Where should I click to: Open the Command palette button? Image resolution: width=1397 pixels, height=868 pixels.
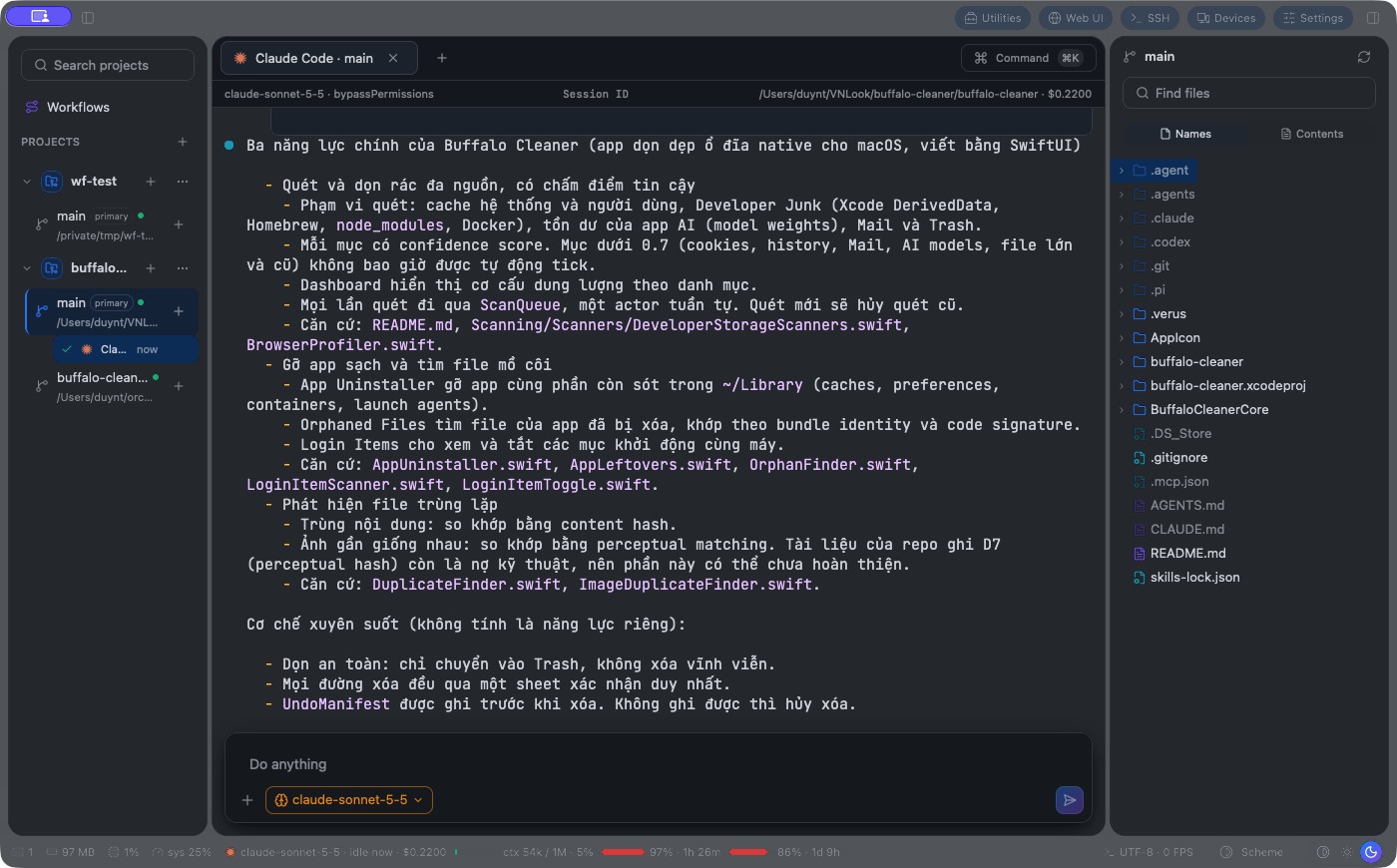point(1027,58)
